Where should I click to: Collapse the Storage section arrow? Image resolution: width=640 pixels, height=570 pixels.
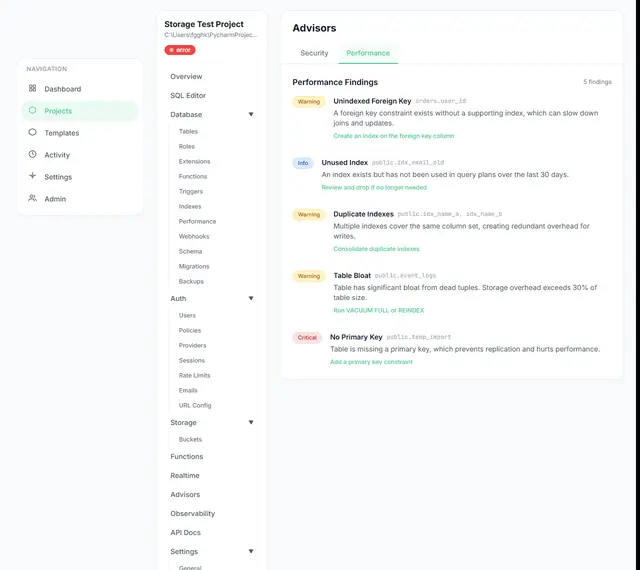pos(251,422)
